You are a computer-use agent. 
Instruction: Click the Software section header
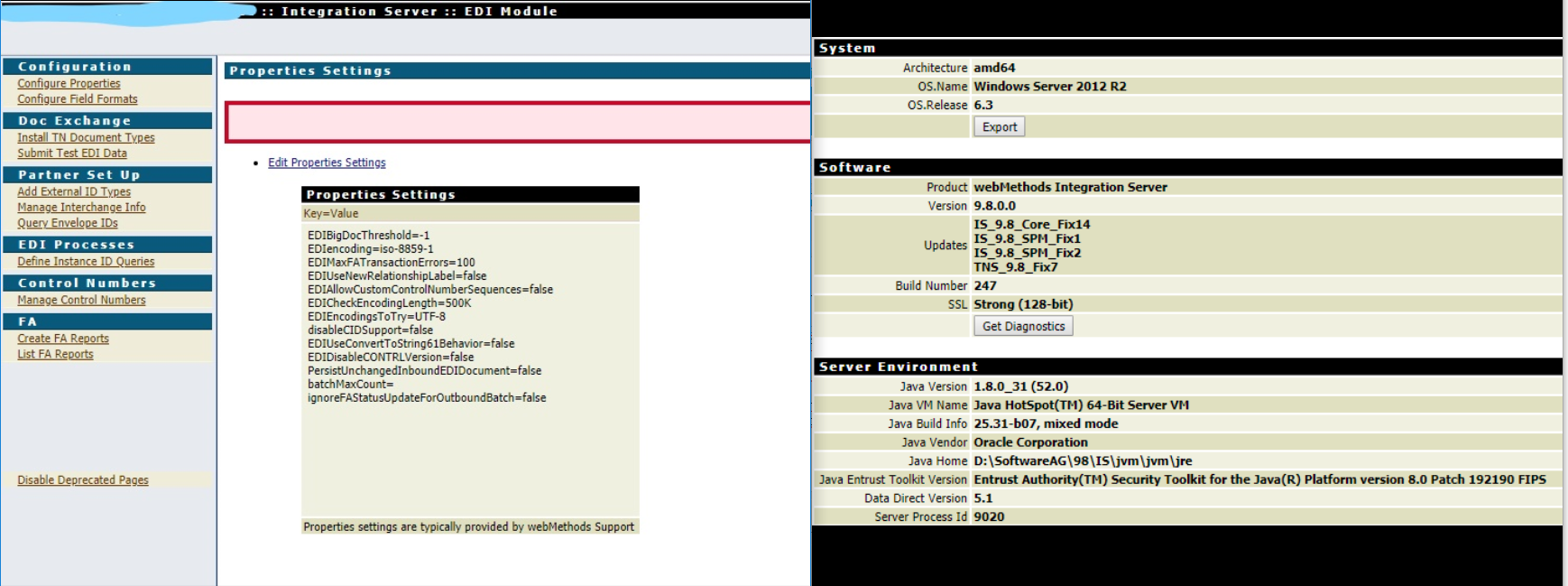(x=1187, y=167)
